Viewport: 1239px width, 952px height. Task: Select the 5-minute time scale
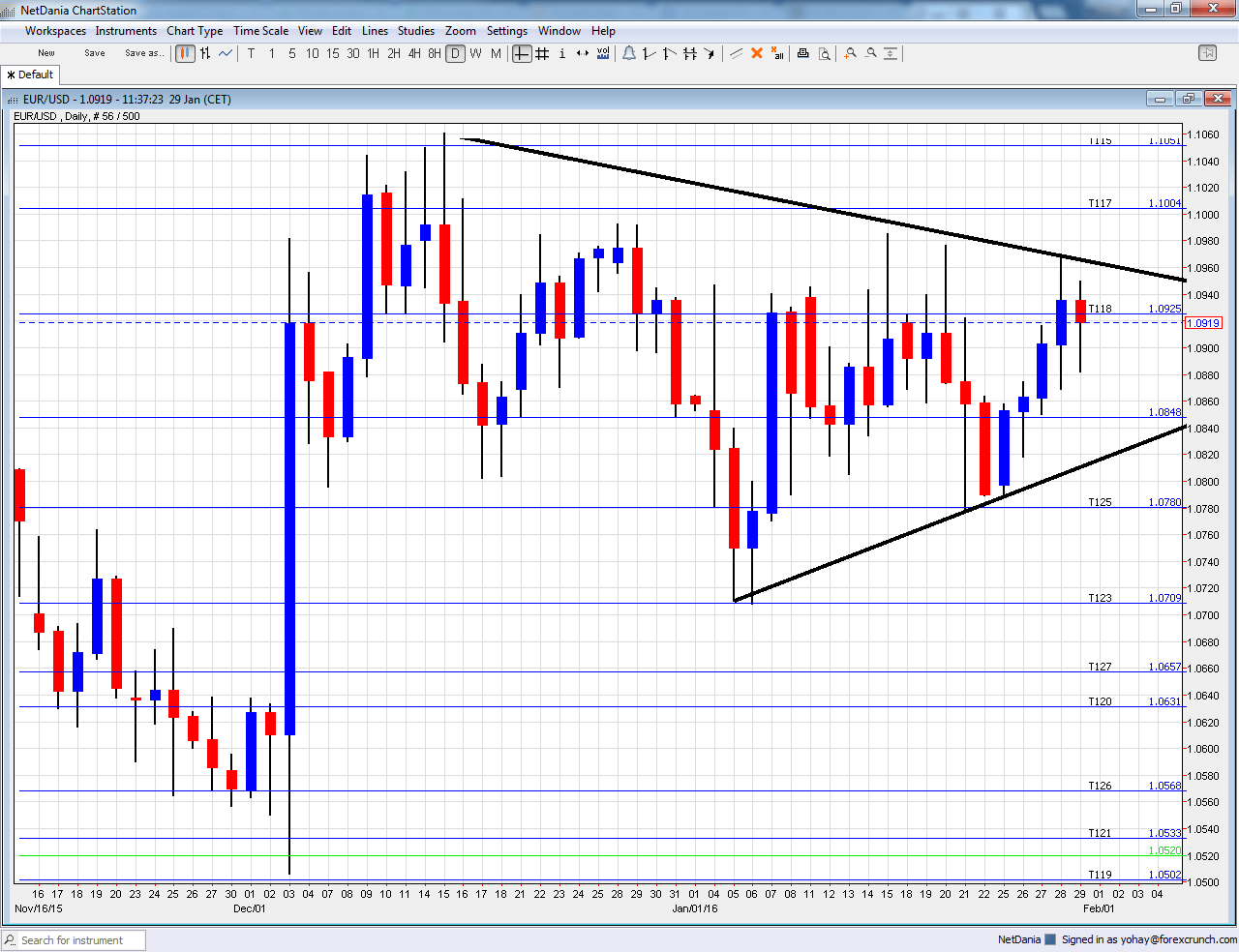291,53
